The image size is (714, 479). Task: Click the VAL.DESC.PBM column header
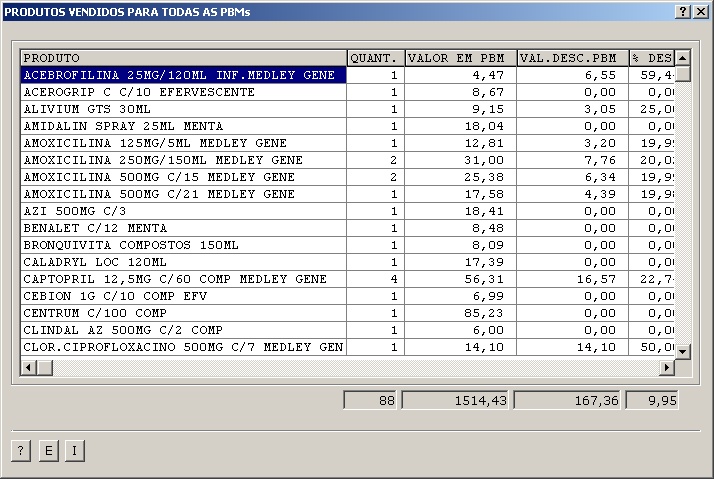point(573,58)
